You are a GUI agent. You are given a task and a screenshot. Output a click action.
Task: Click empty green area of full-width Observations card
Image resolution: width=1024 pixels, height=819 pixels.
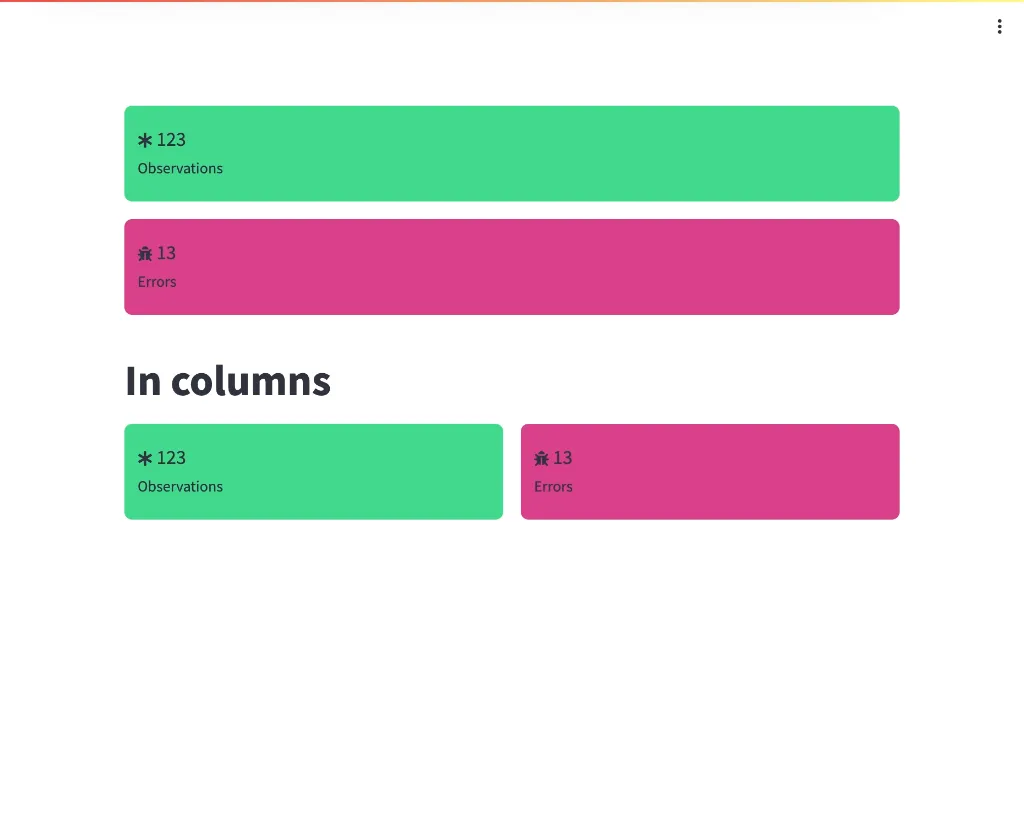point(600,154)
